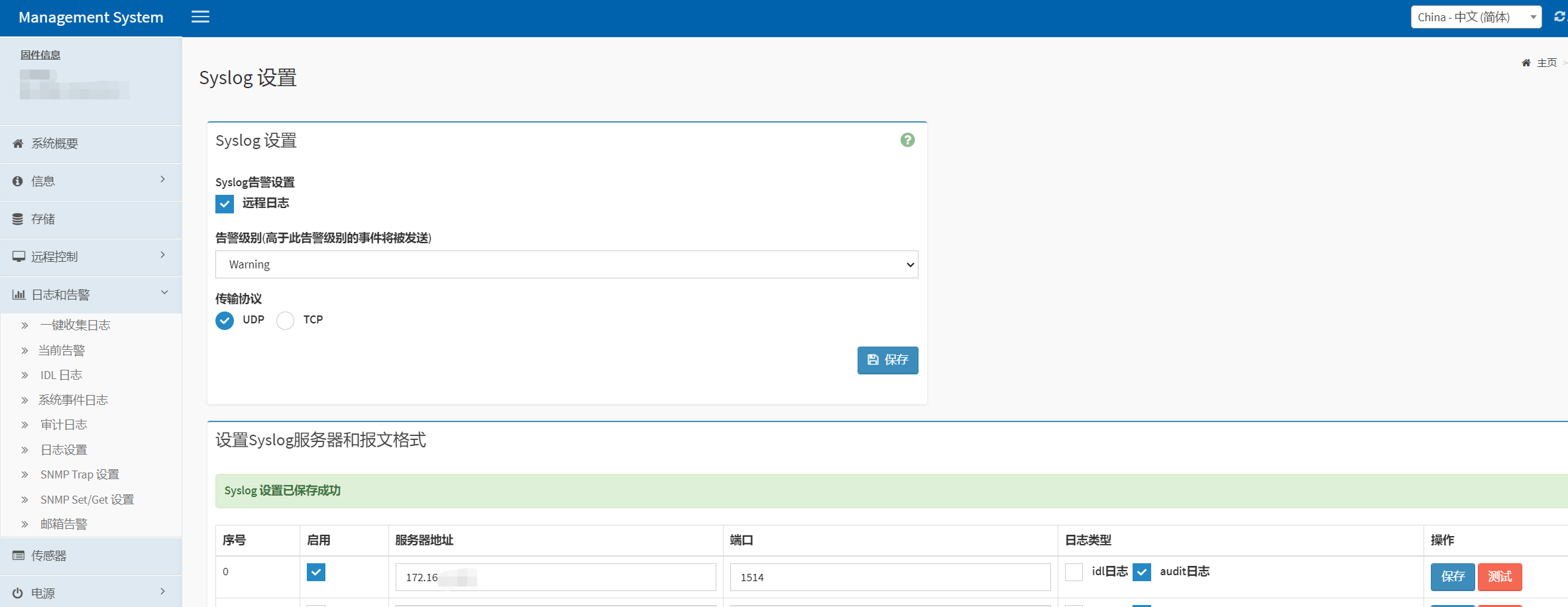
Task: Click the refresh icon in the top bar
Action: (x=1559, y=16)
